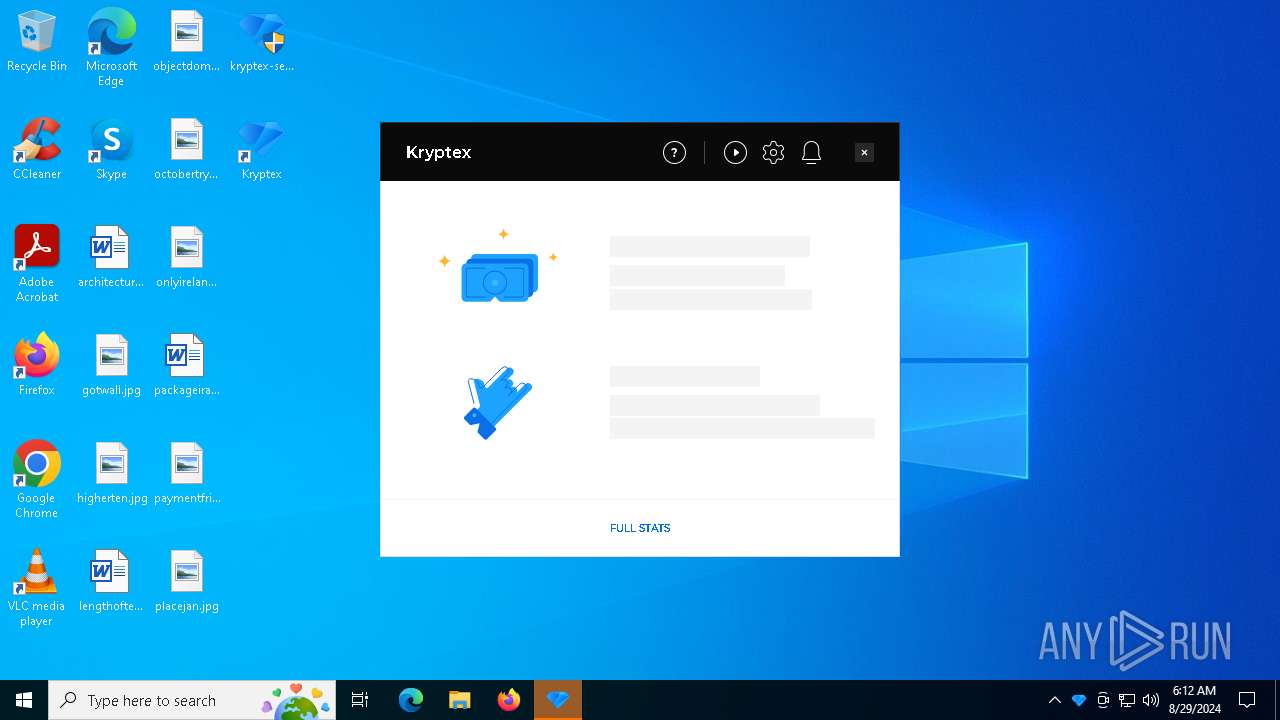Close the Kryptex window

coord(864,152)
